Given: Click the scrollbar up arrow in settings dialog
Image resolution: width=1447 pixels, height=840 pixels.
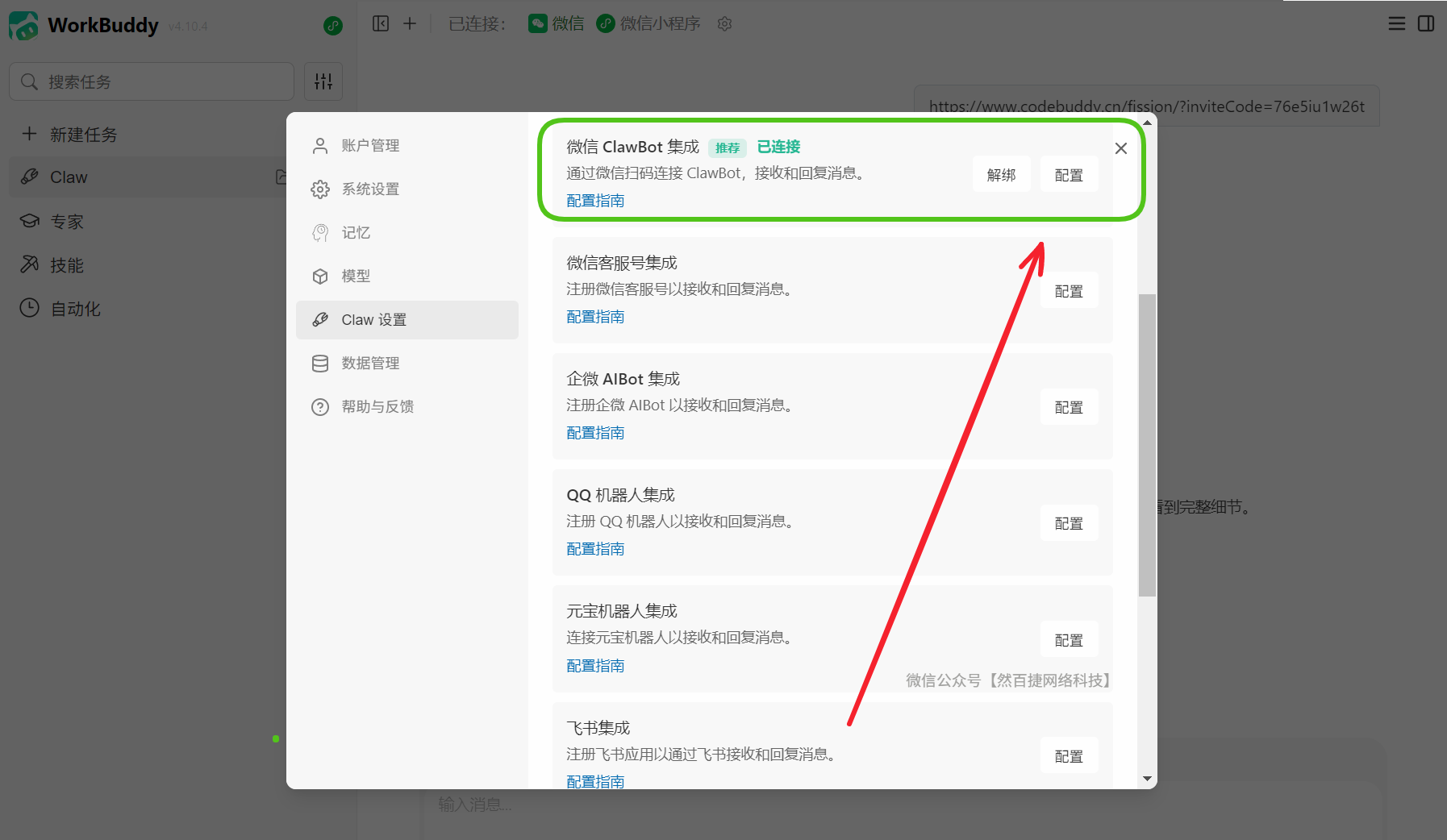Looking at the screenshot, I should coord(1147,123).
